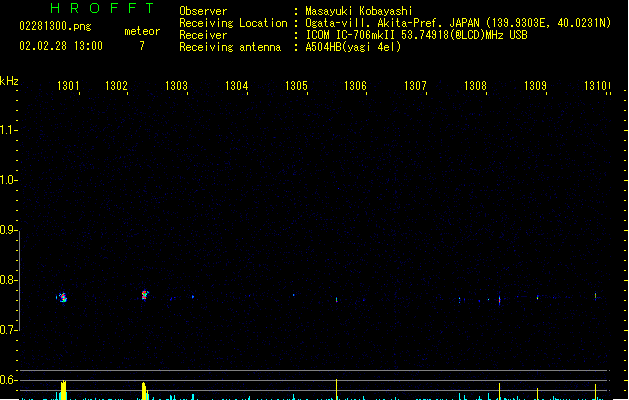Click the Receiving antenna label
Screen dimensions: 629x400
[x=230, y=47]
